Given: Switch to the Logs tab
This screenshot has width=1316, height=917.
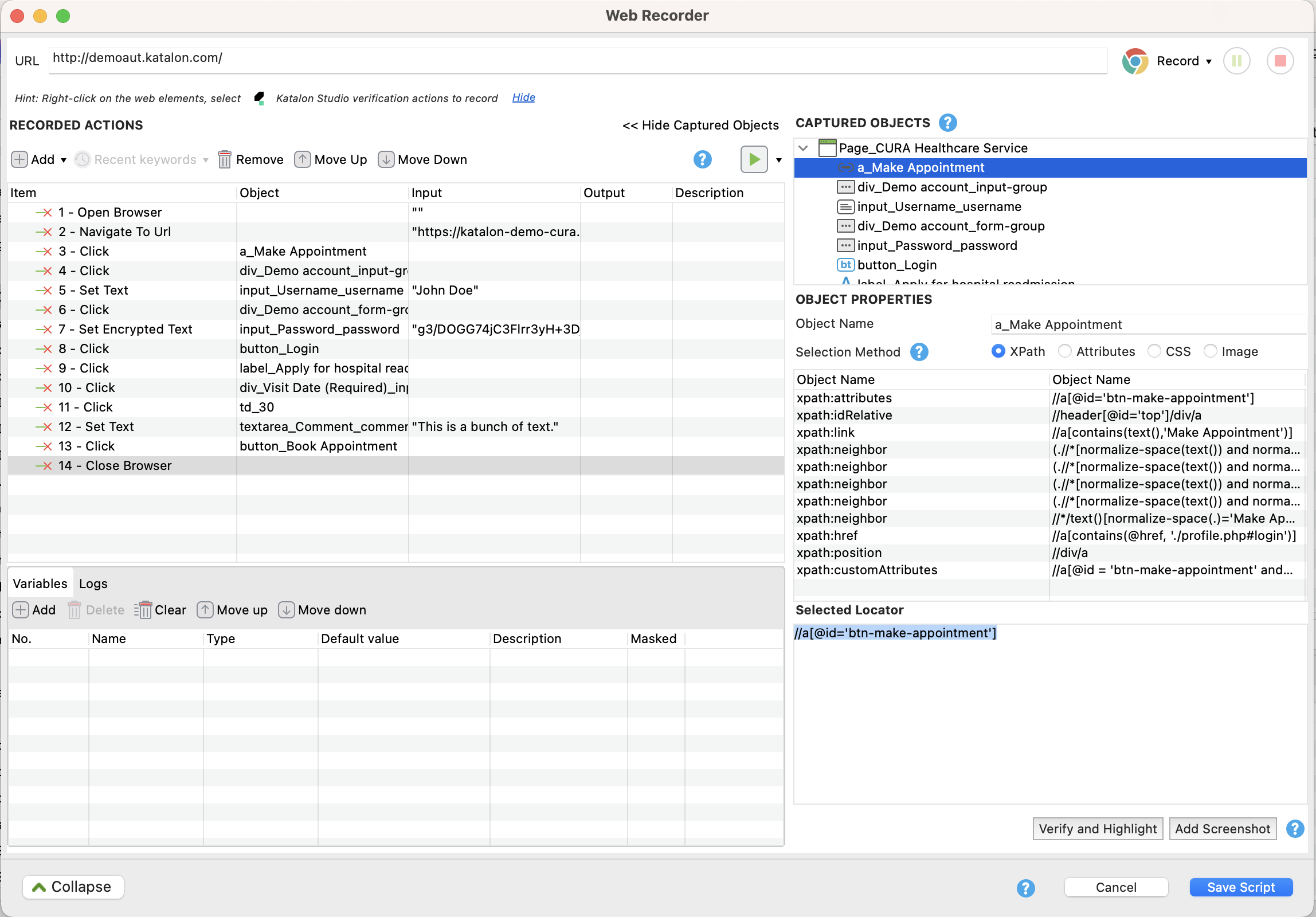Looking at the screenshot, I should pyautogui.click(x=93, y=583).
